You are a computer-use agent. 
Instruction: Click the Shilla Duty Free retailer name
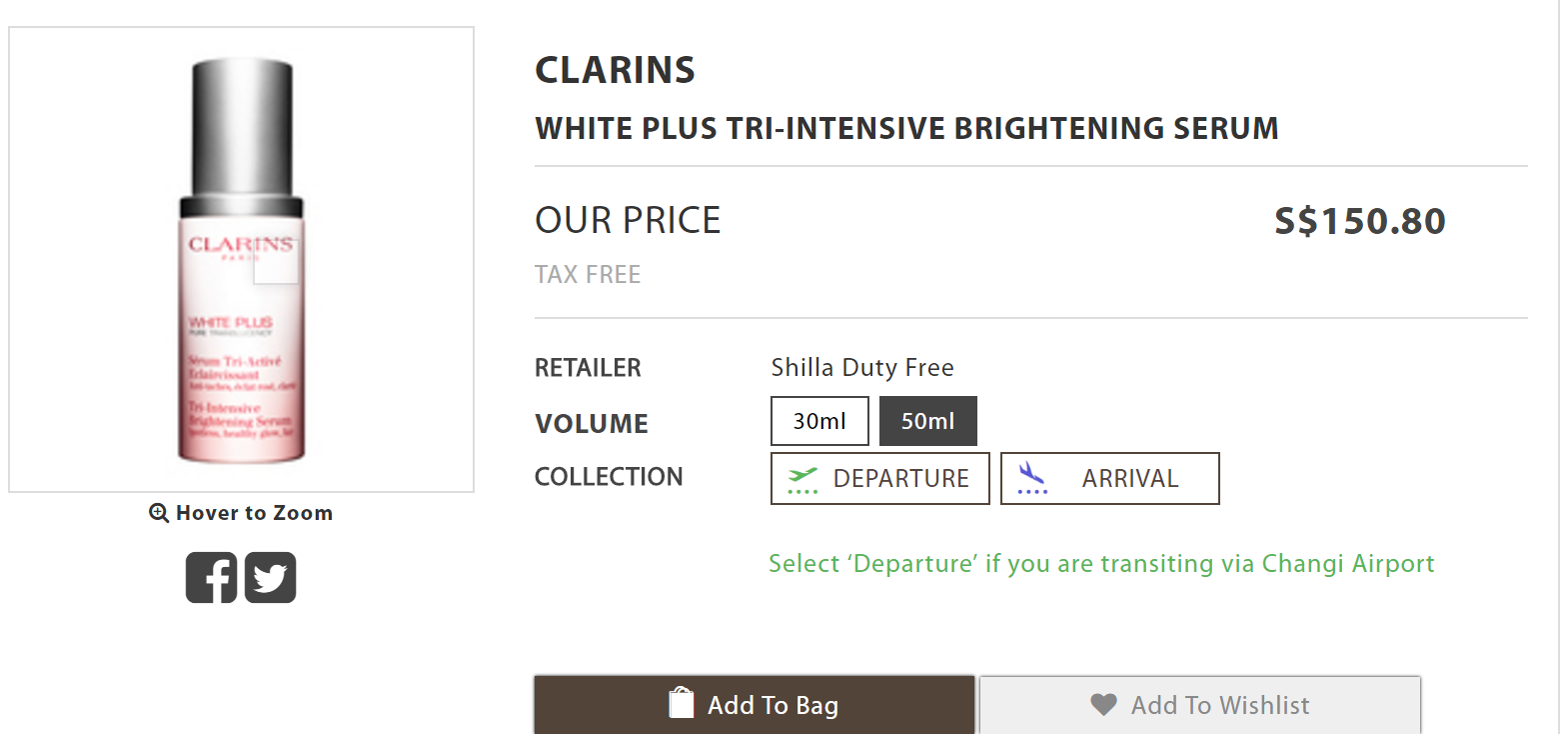click(862, 368)
